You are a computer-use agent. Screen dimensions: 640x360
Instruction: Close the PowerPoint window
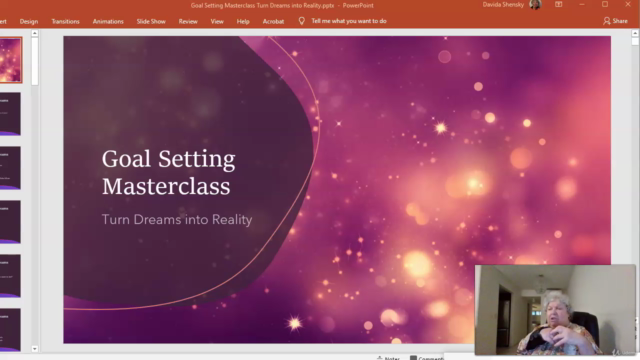[x=628, y=4]
